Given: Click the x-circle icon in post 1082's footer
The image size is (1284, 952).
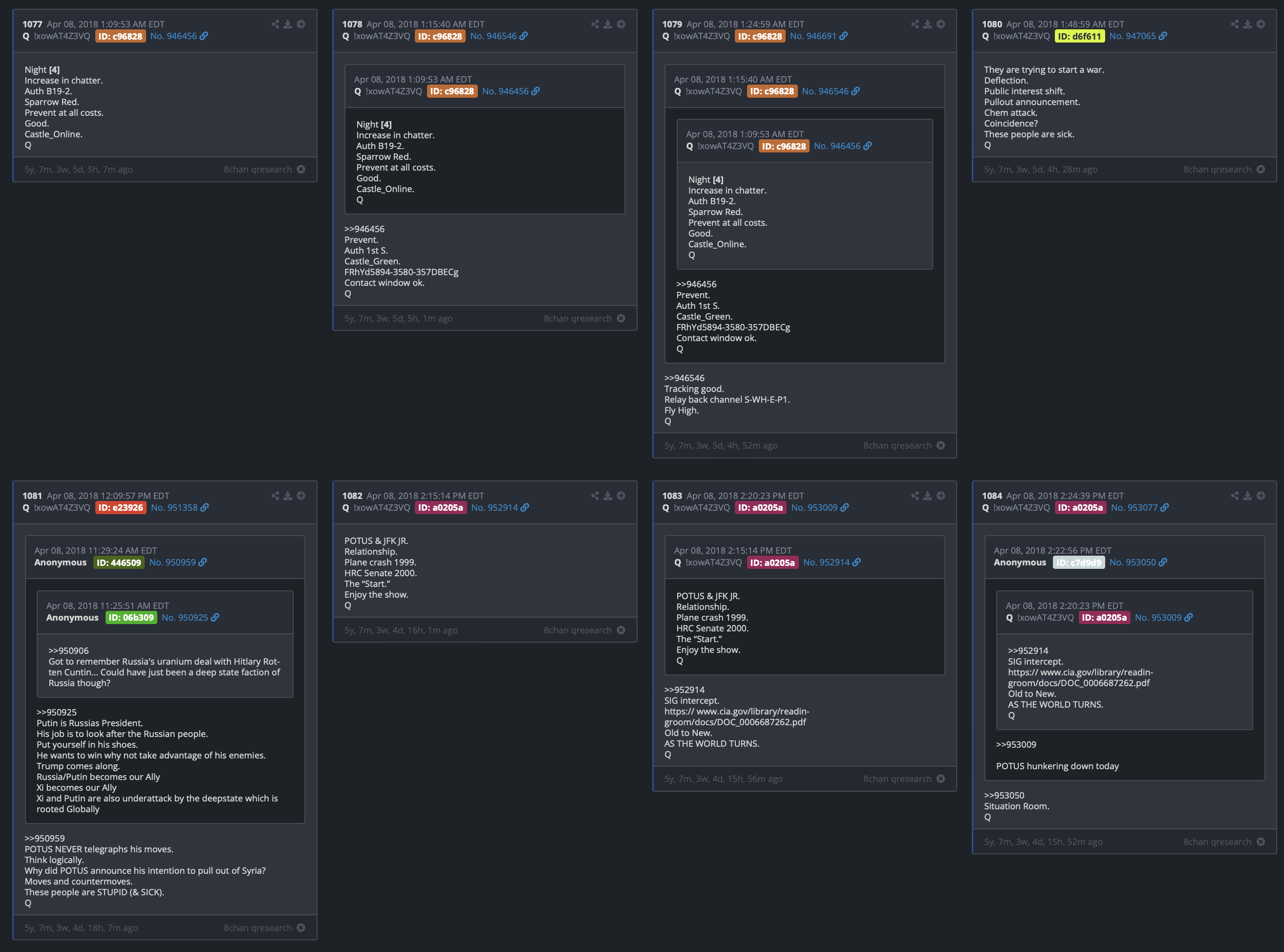Looking at the screenshot, I should click(x=621, y=630).
